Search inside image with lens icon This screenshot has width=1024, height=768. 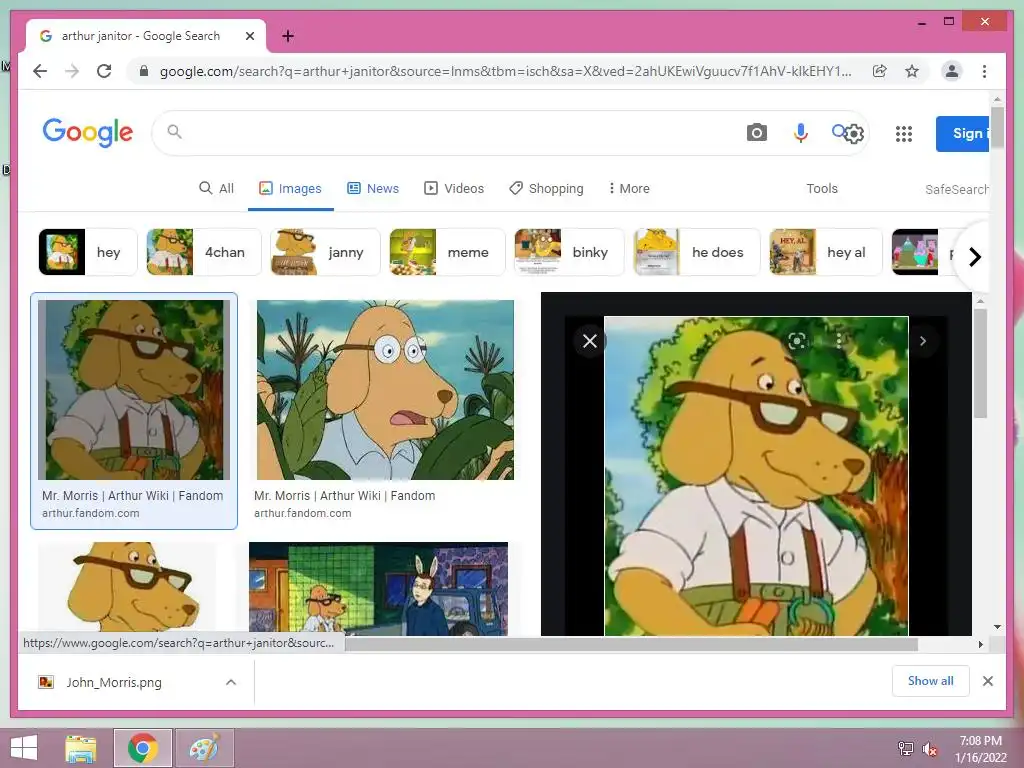[x=797, y=340]
